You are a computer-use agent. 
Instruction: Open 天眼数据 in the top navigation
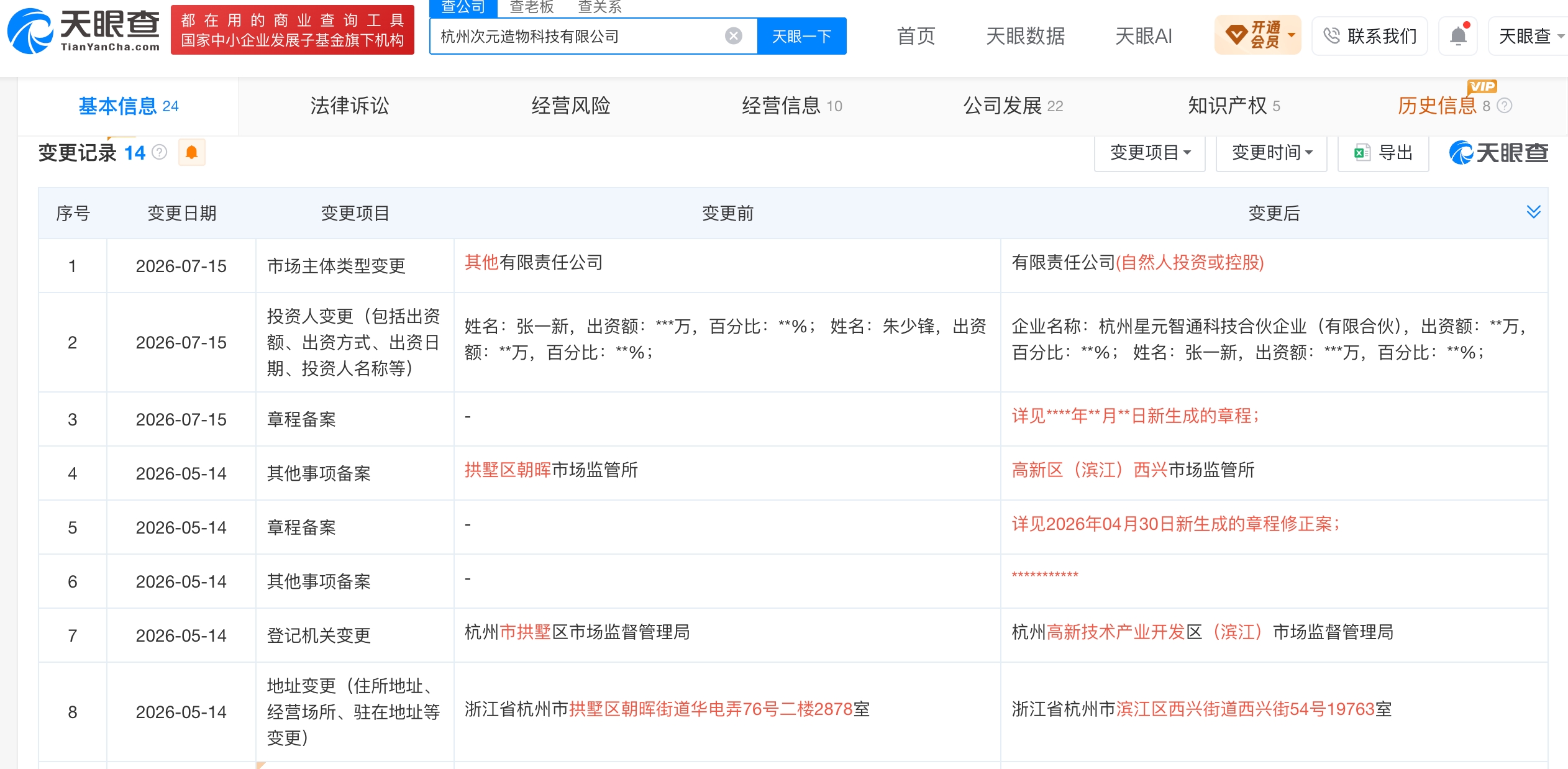point(1026,36)
